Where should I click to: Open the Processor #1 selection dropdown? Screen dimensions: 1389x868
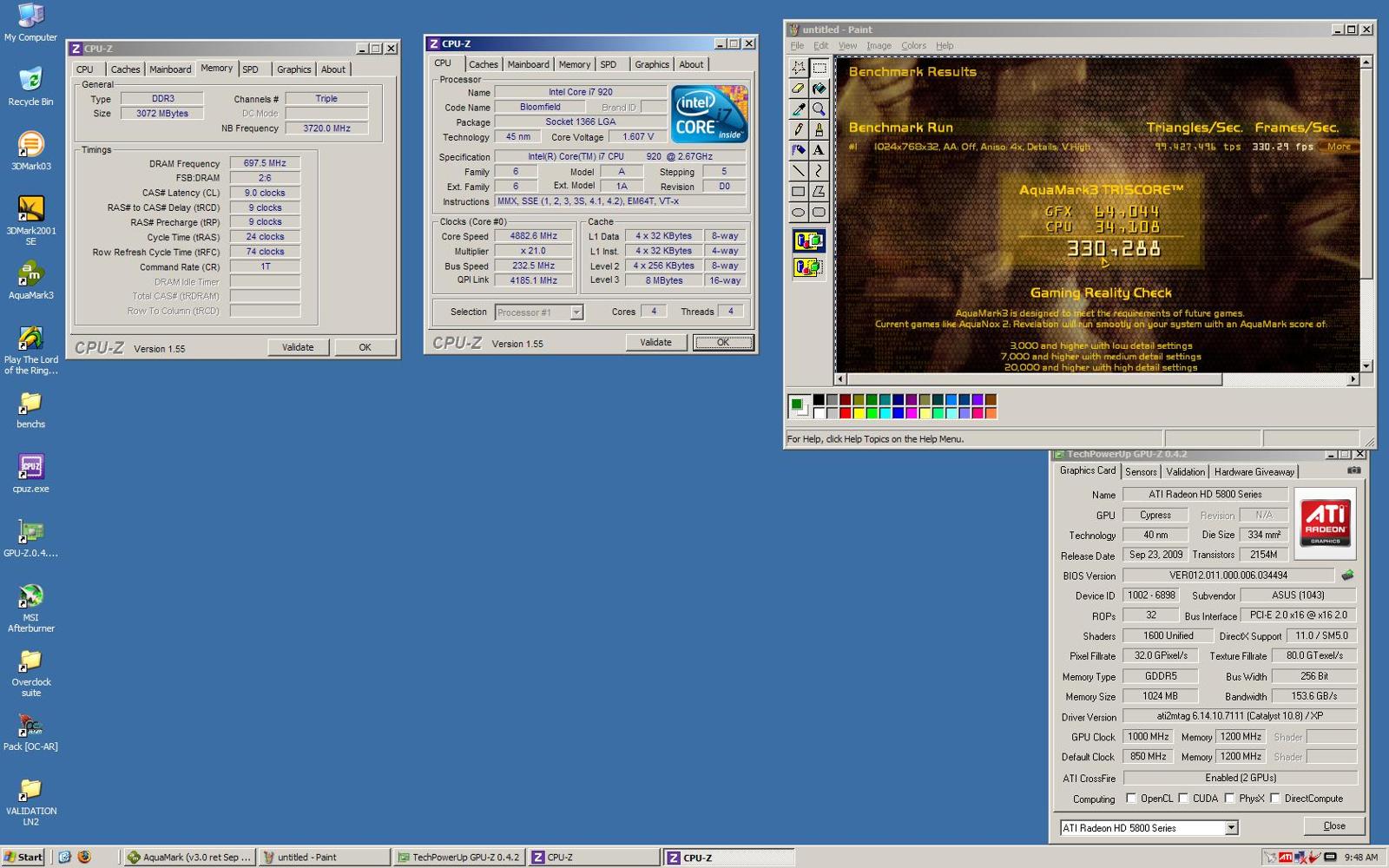576,312
